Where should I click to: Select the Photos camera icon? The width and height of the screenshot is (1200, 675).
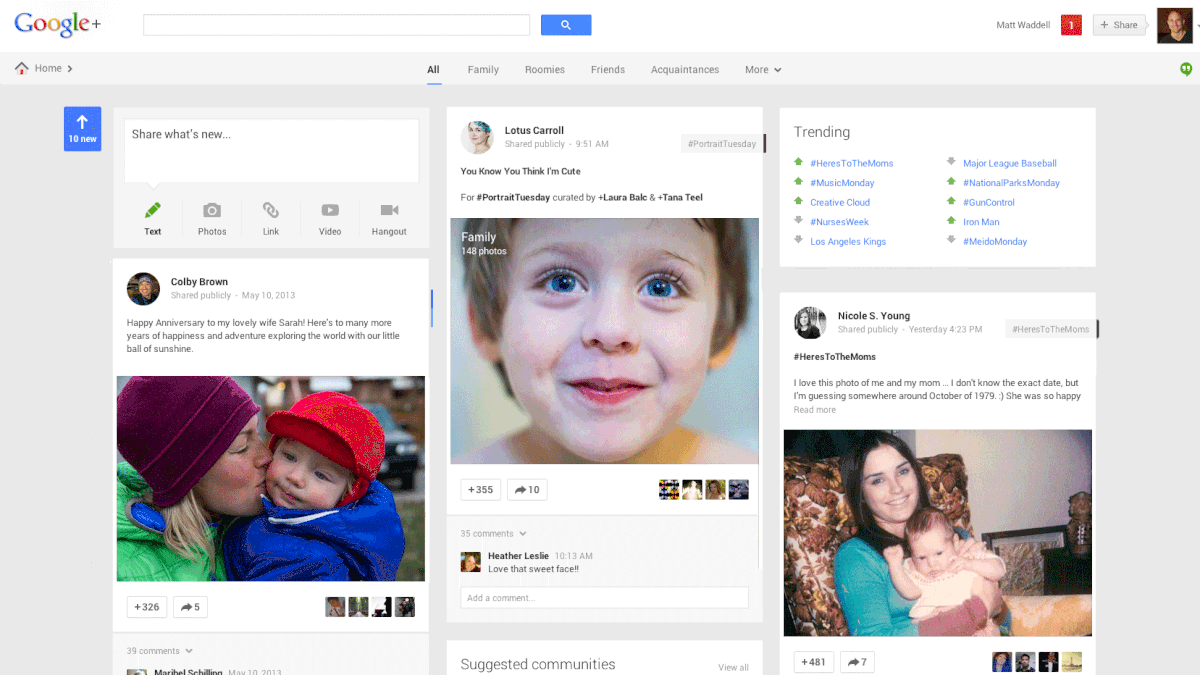212,210
